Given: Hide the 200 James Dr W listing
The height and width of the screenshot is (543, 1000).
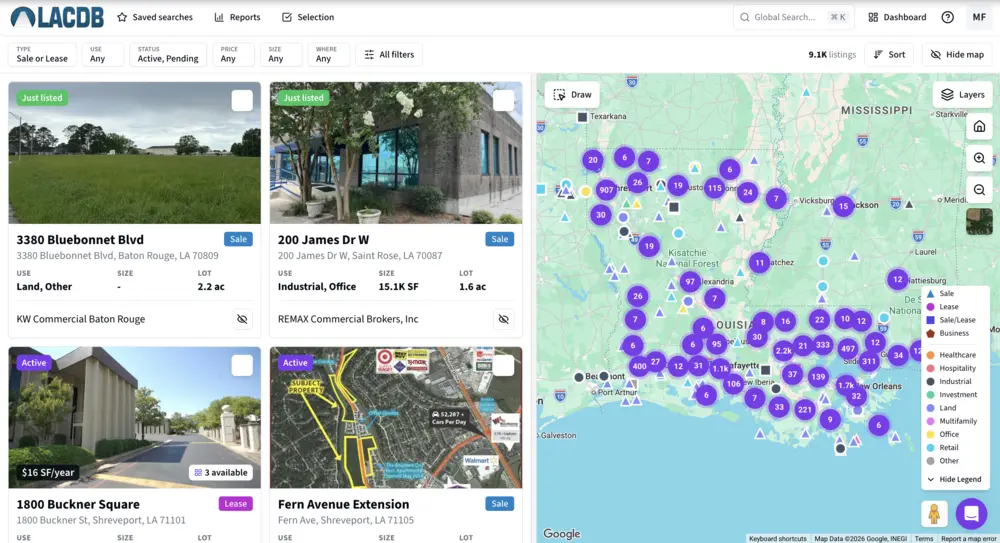Looking at the screenshot, I should pos(504,319).
